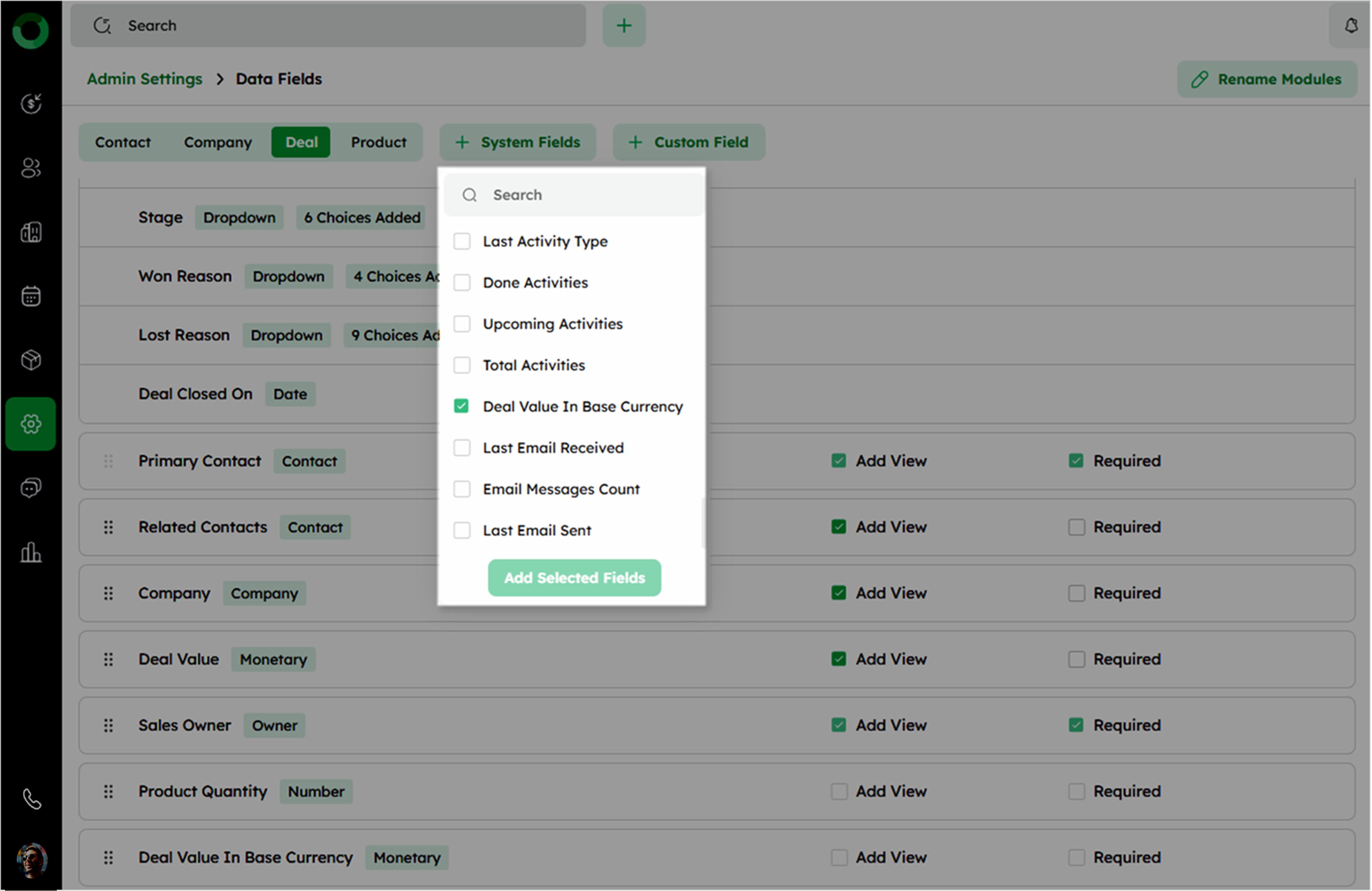Open the reports bar chart icon

pos(30,552)
